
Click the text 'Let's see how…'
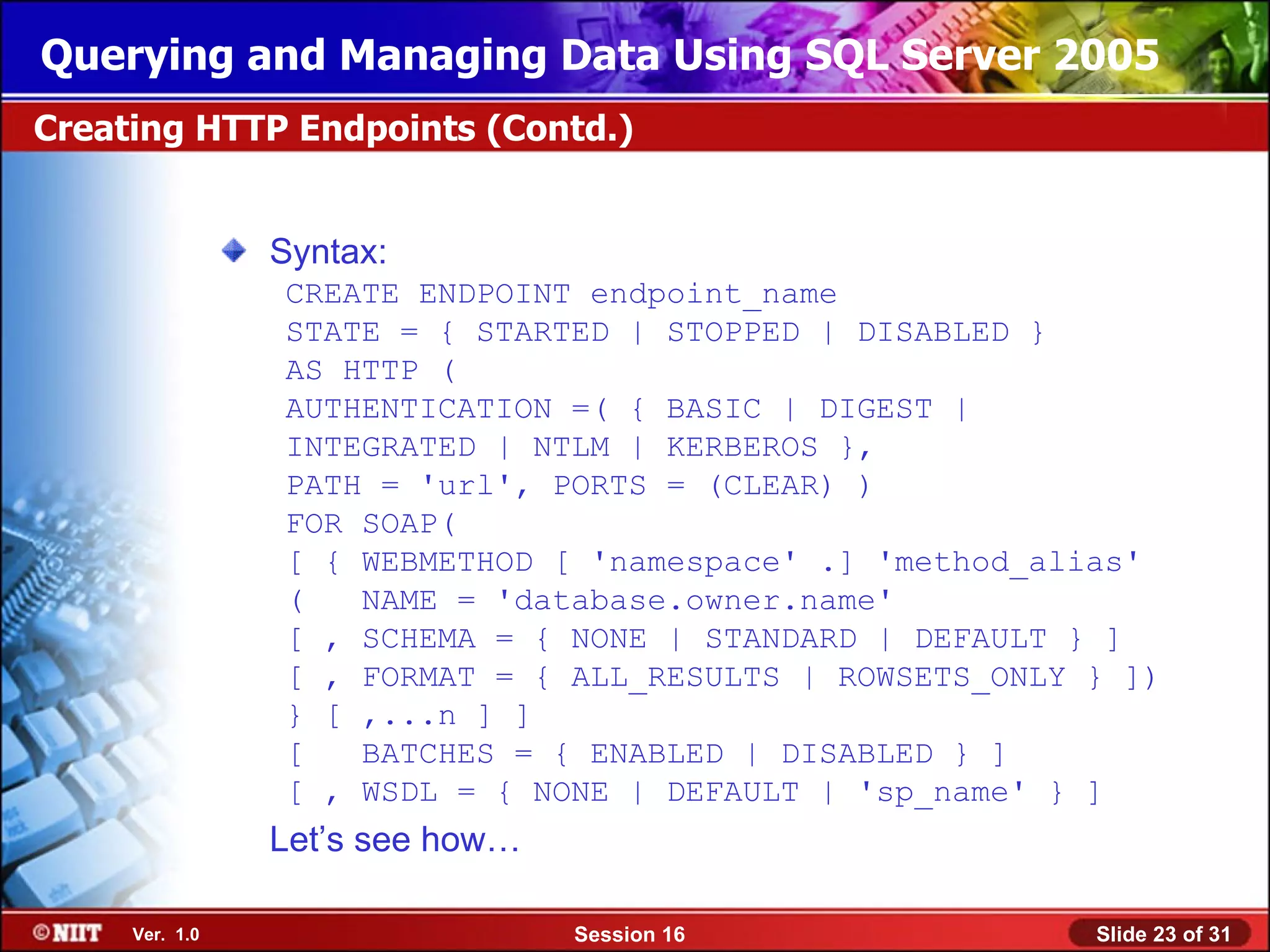(394, 840)
